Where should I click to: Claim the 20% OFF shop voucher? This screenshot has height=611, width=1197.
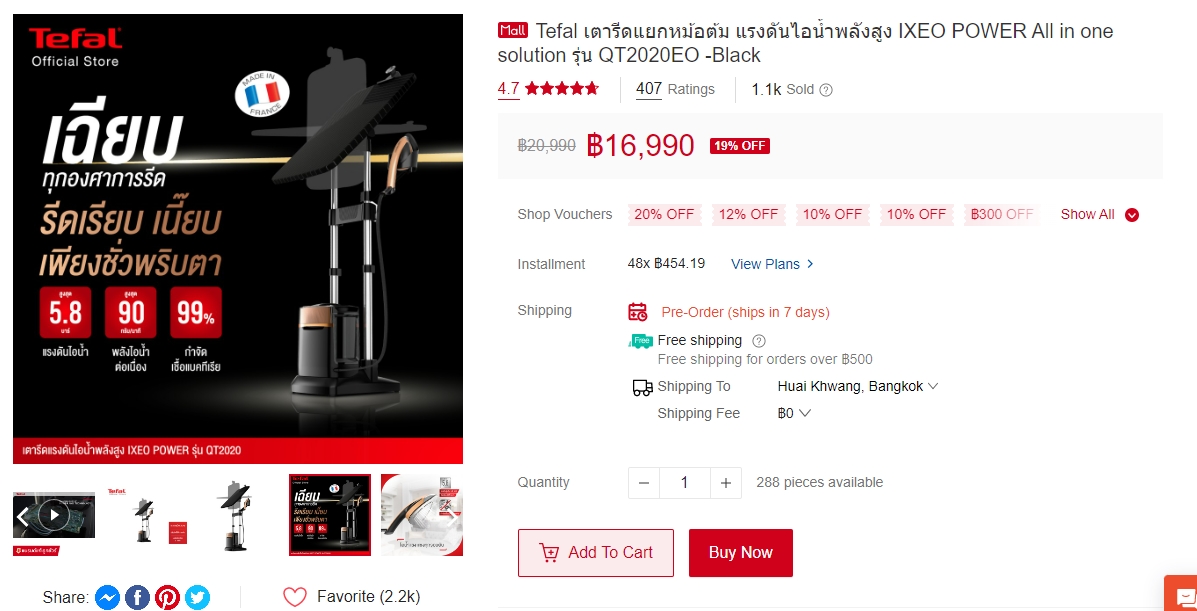(663, 215)
